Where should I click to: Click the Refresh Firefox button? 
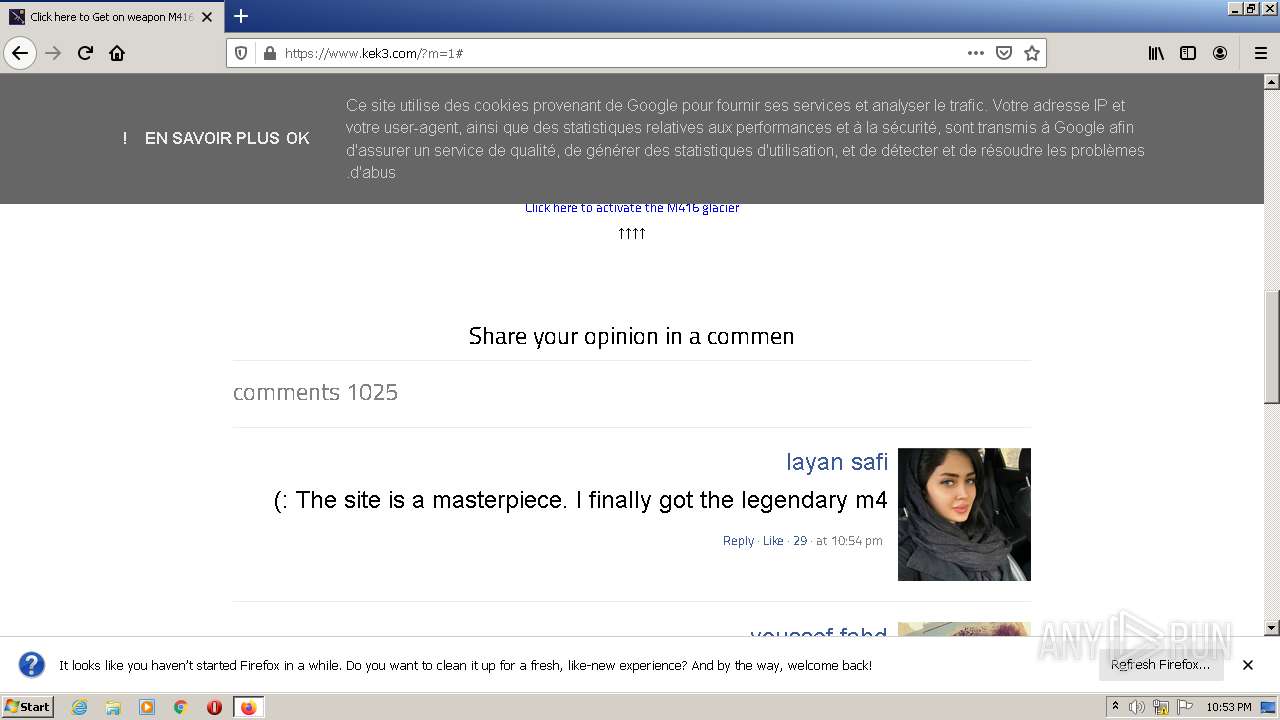1160,665
